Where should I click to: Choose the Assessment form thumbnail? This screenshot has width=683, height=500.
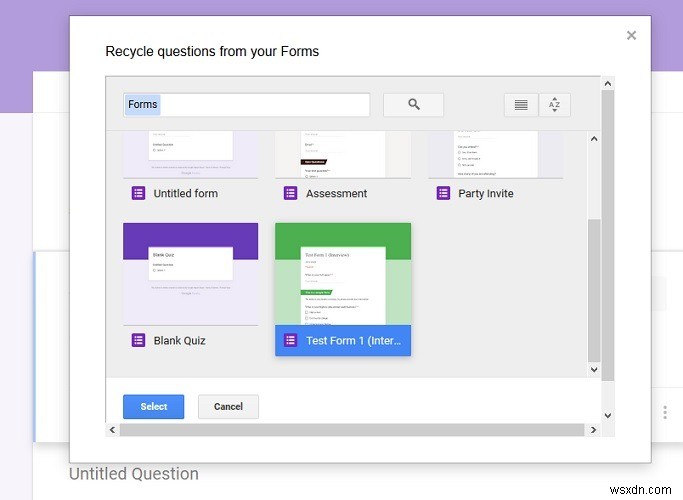[342, 154]
